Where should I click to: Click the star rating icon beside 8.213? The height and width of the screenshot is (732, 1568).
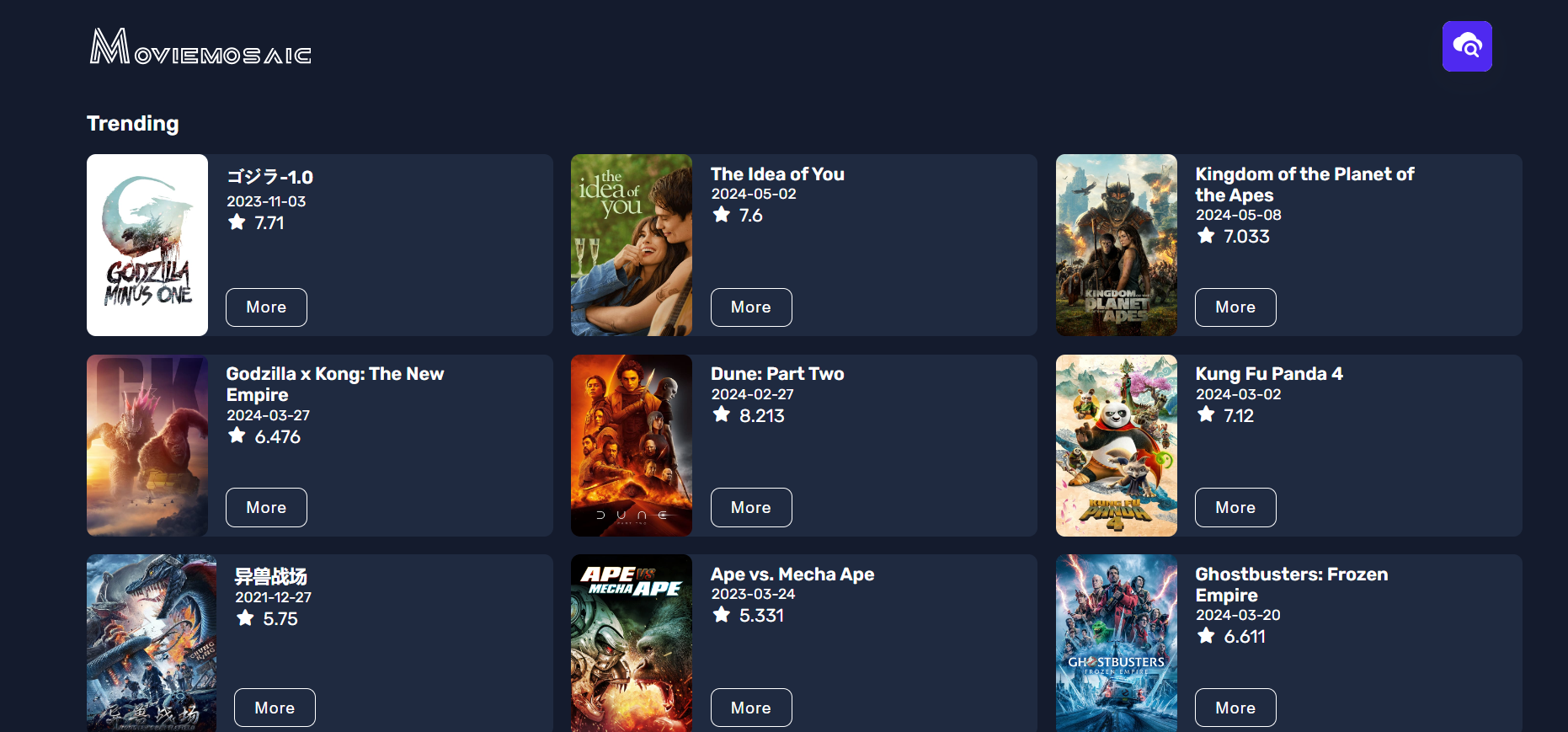click(x=722, y=414)
